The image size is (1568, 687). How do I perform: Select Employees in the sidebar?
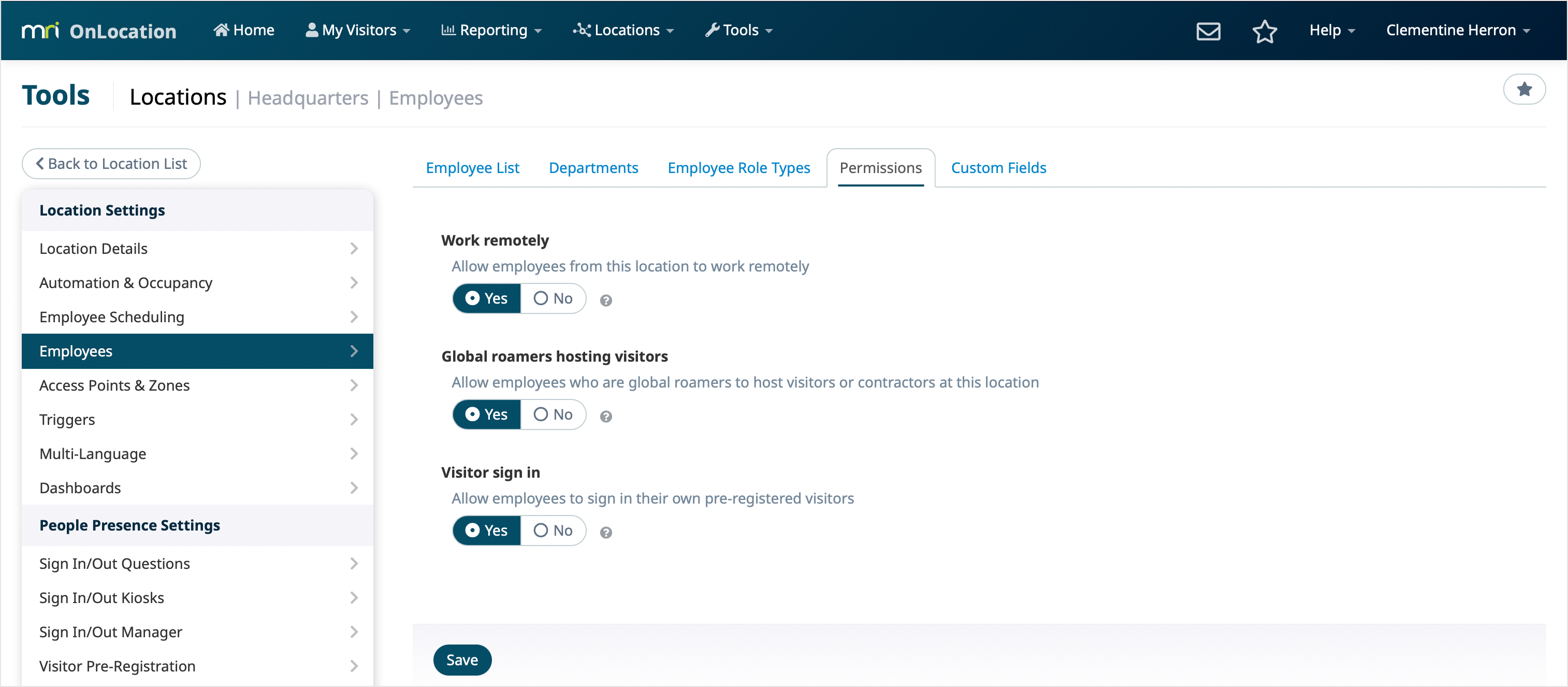(197, 351)
